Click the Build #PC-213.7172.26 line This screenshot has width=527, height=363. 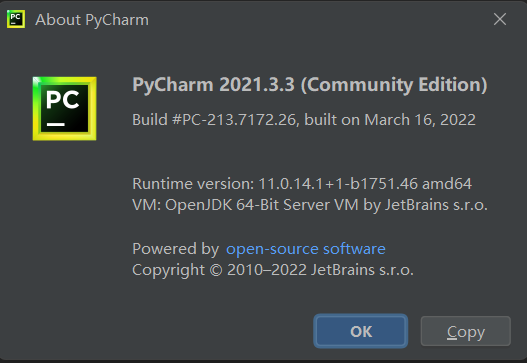point(304,120)
